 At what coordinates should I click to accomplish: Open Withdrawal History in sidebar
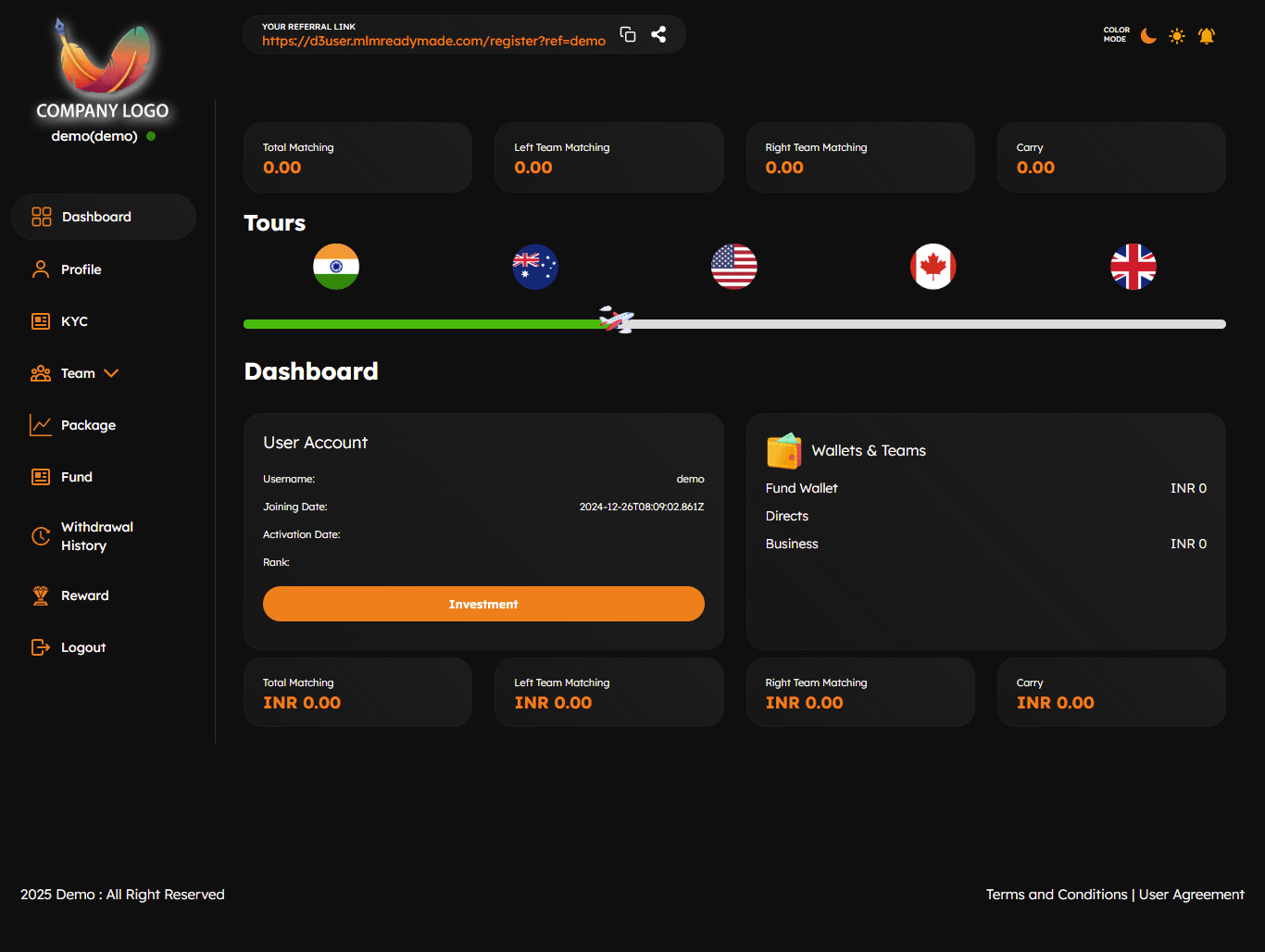click(x=96, y=536)
